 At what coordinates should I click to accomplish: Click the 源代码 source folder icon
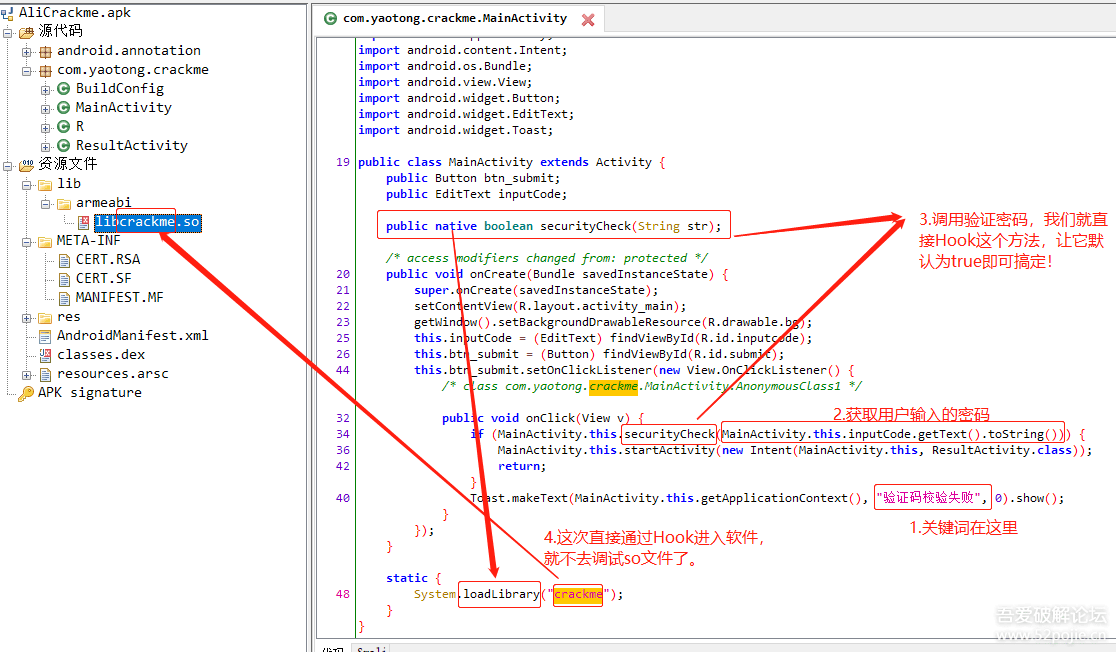click(26, 32)
